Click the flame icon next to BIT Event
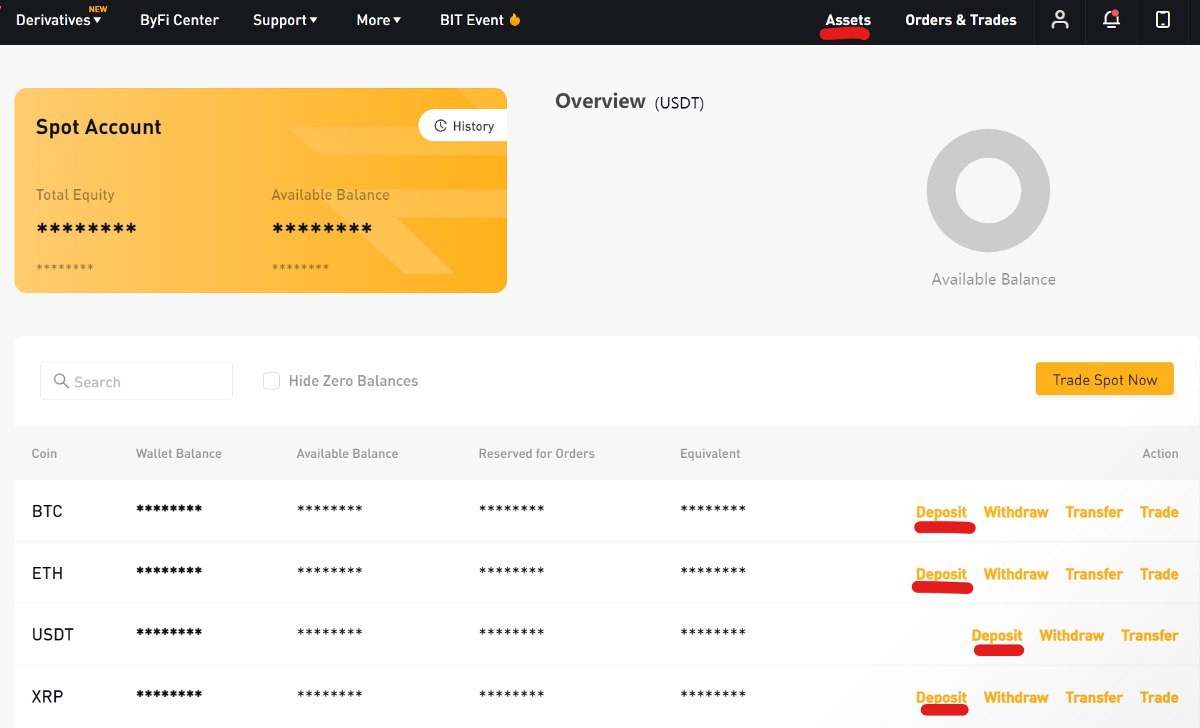The image size is (1200, 728). point(515,19)
